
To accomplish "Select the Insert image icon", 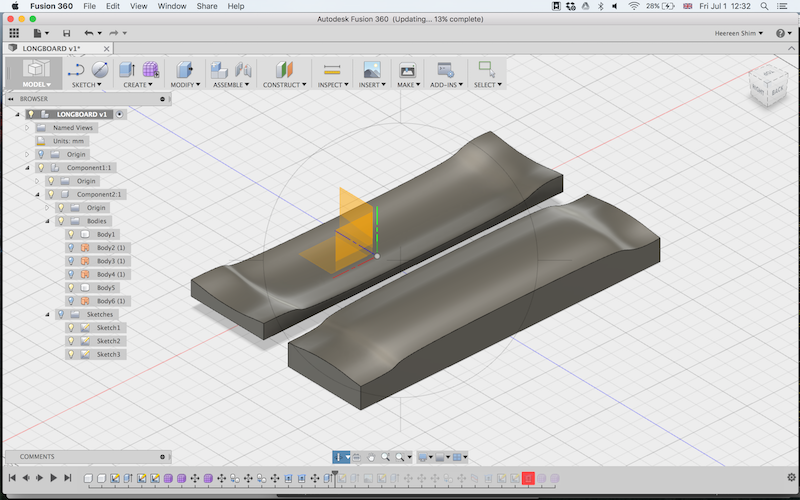I will point(372,70).
